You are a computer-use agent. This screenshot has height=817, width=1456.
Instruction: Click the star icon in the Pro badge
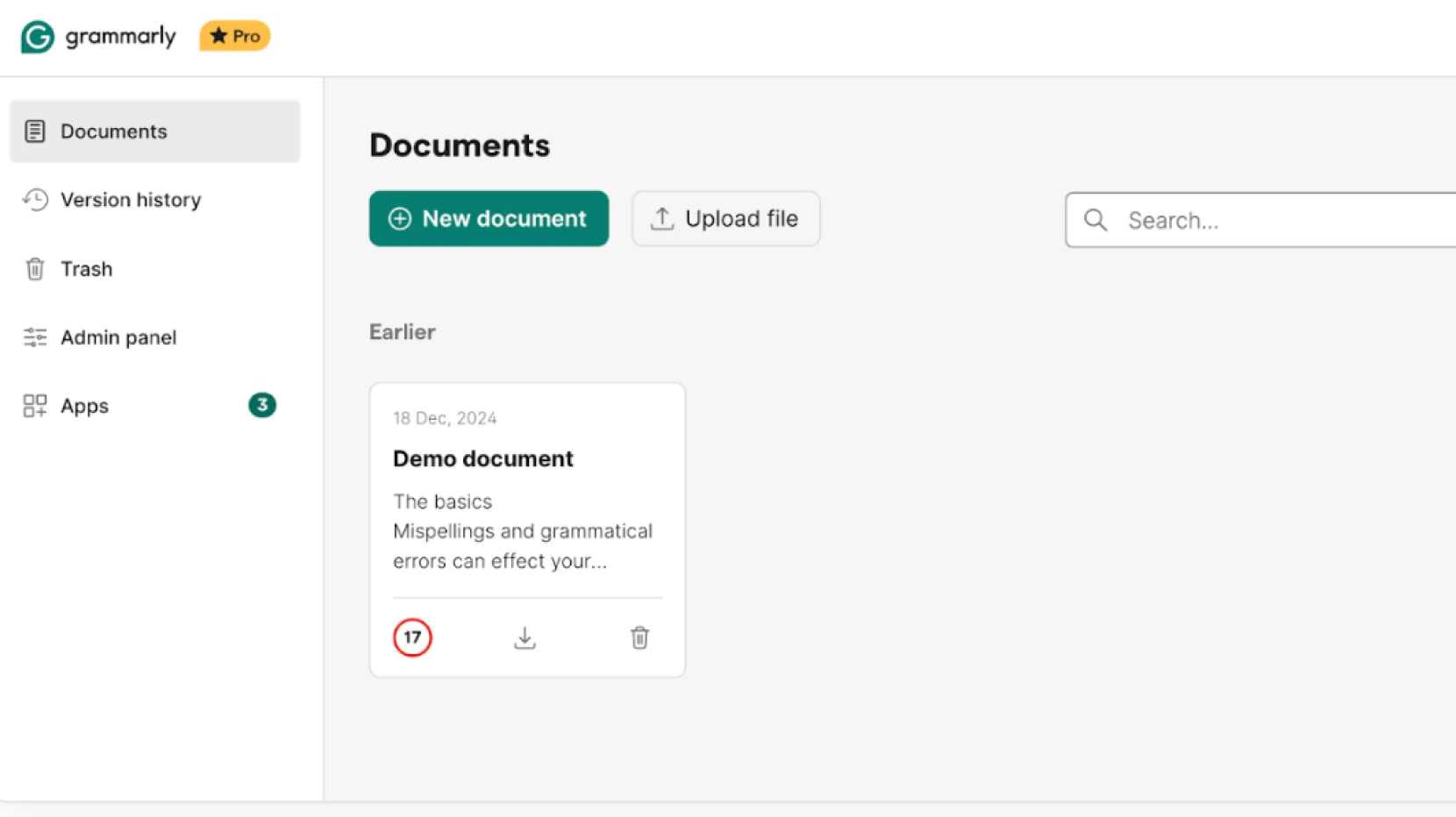click(x=216, y=36)
